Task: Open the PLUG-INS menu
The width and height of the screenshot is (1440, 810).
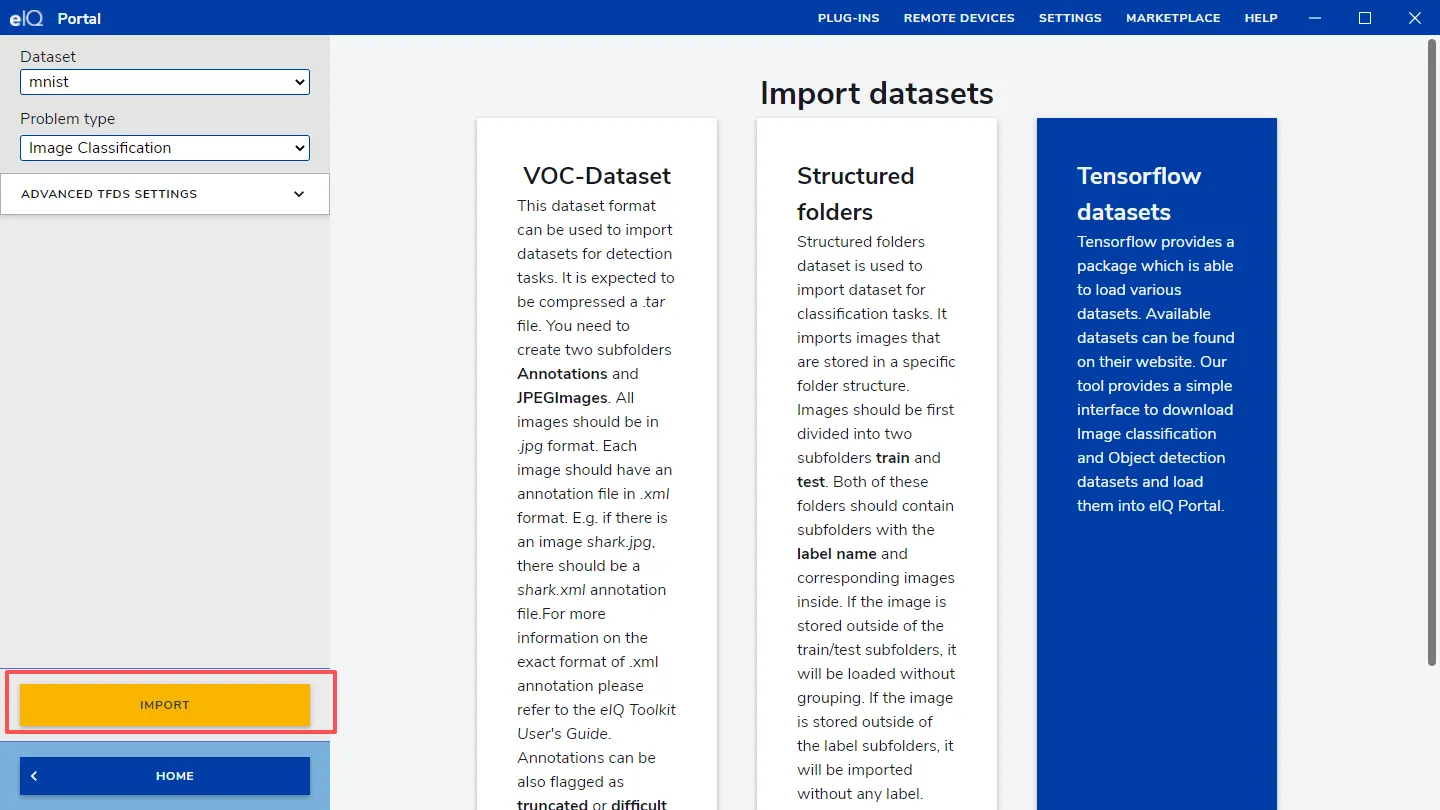Action: click(848, 18)
